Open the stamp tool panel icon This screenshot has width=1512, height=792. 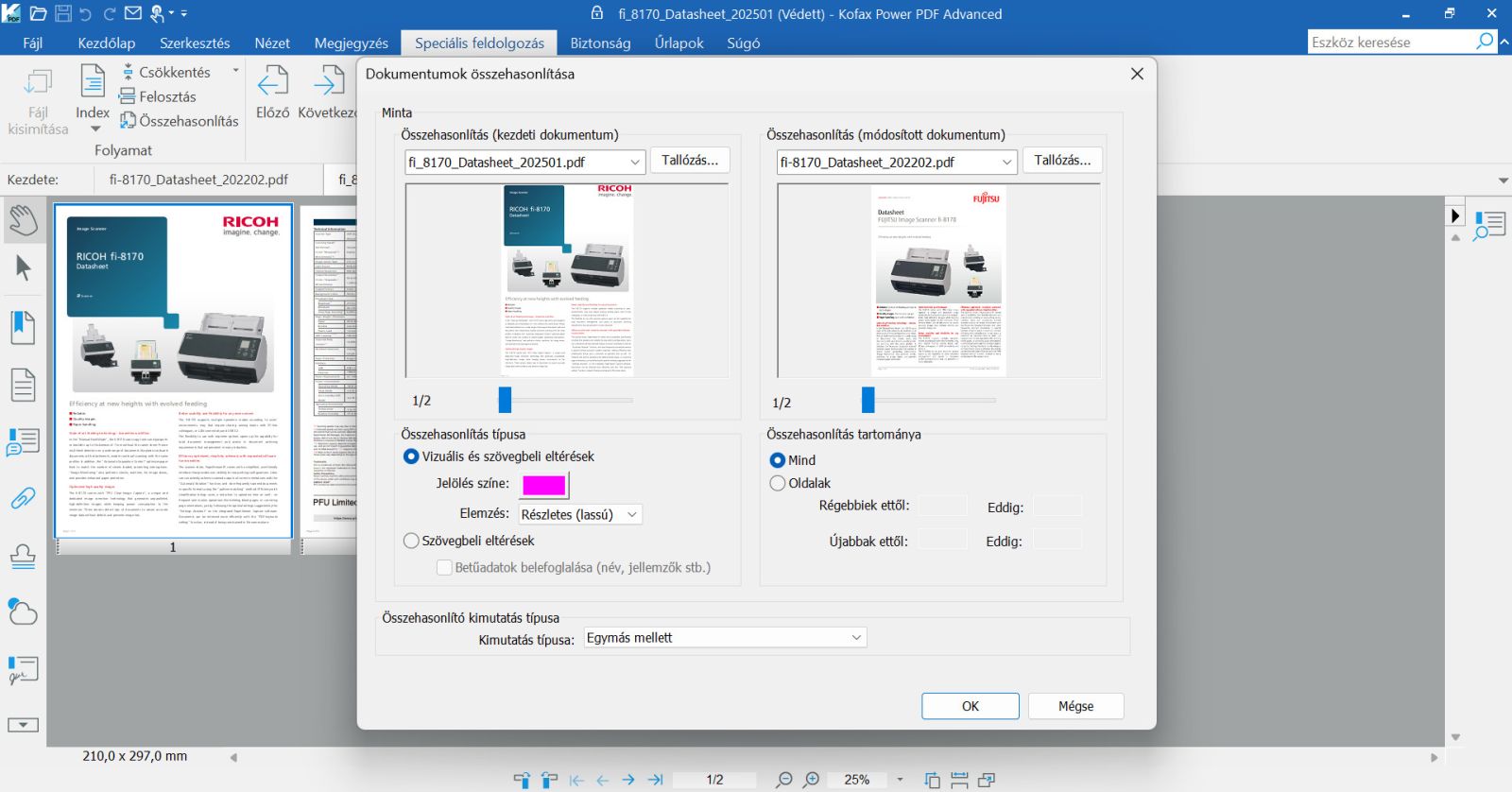pyautogui.click(x=23, y=557)
